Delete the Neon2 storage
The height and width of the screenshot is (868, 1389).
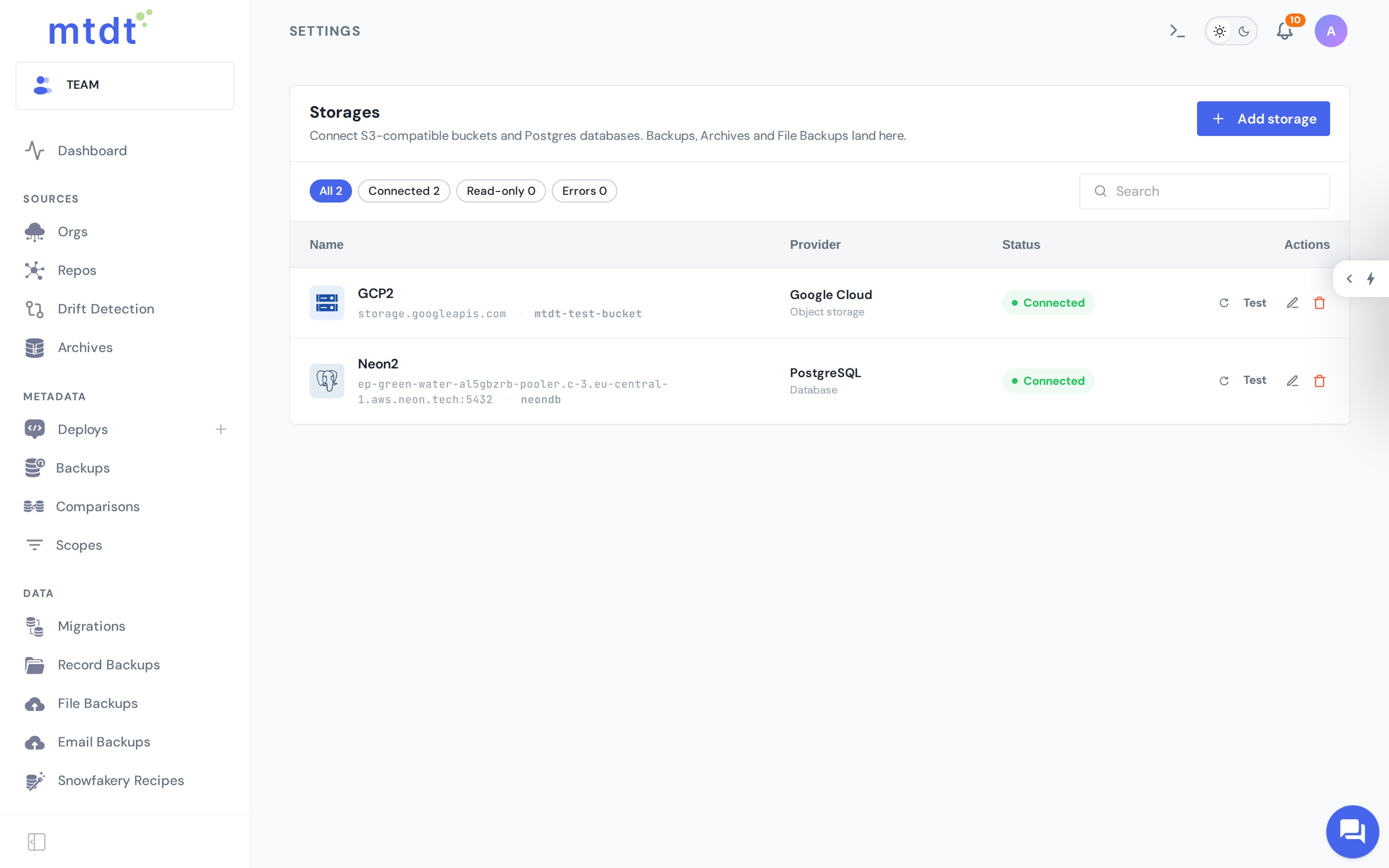click(1320, 381)
